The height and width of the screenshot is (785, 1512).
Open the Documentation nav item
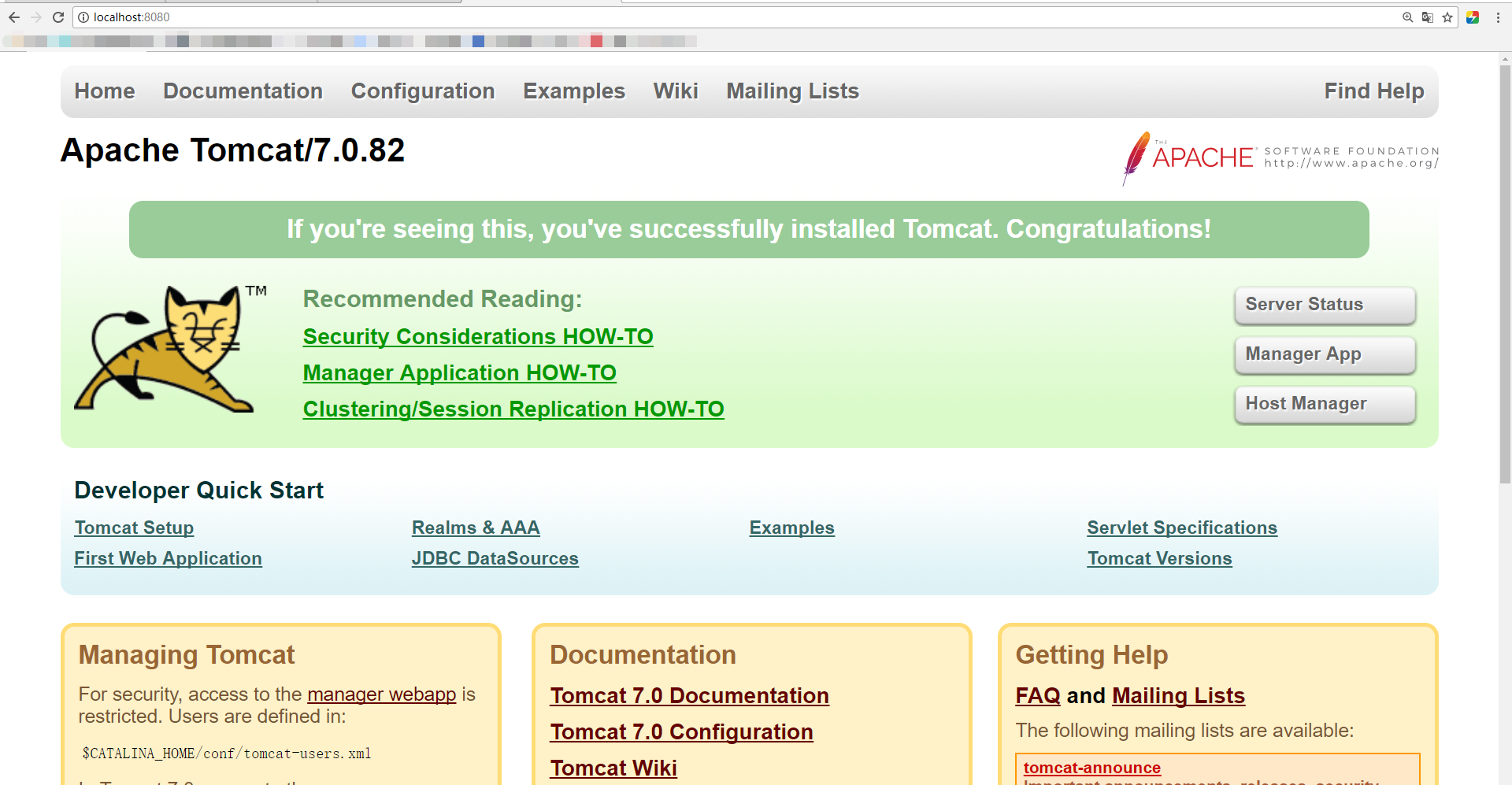243,91
